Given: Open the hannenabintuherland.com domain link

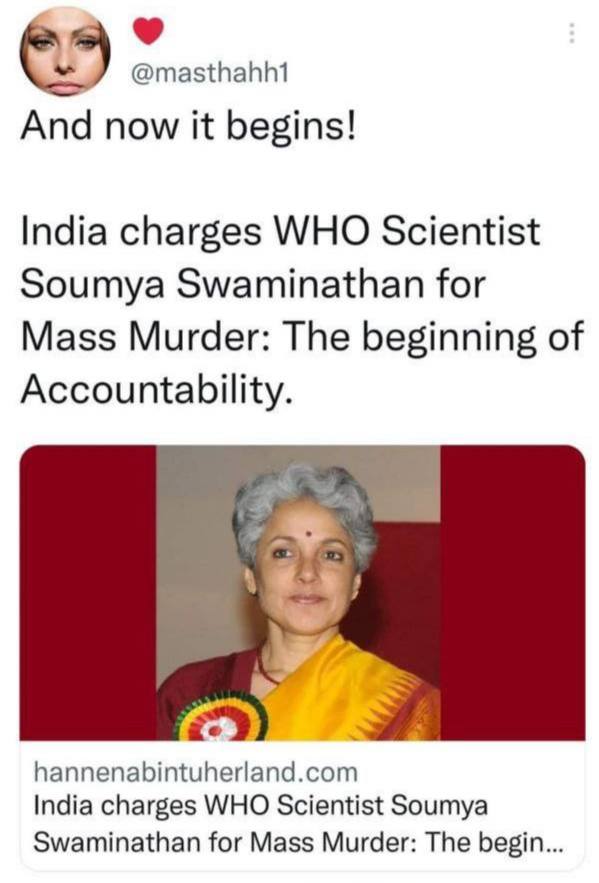Looking at the screenshot, I should coord(196,772).
